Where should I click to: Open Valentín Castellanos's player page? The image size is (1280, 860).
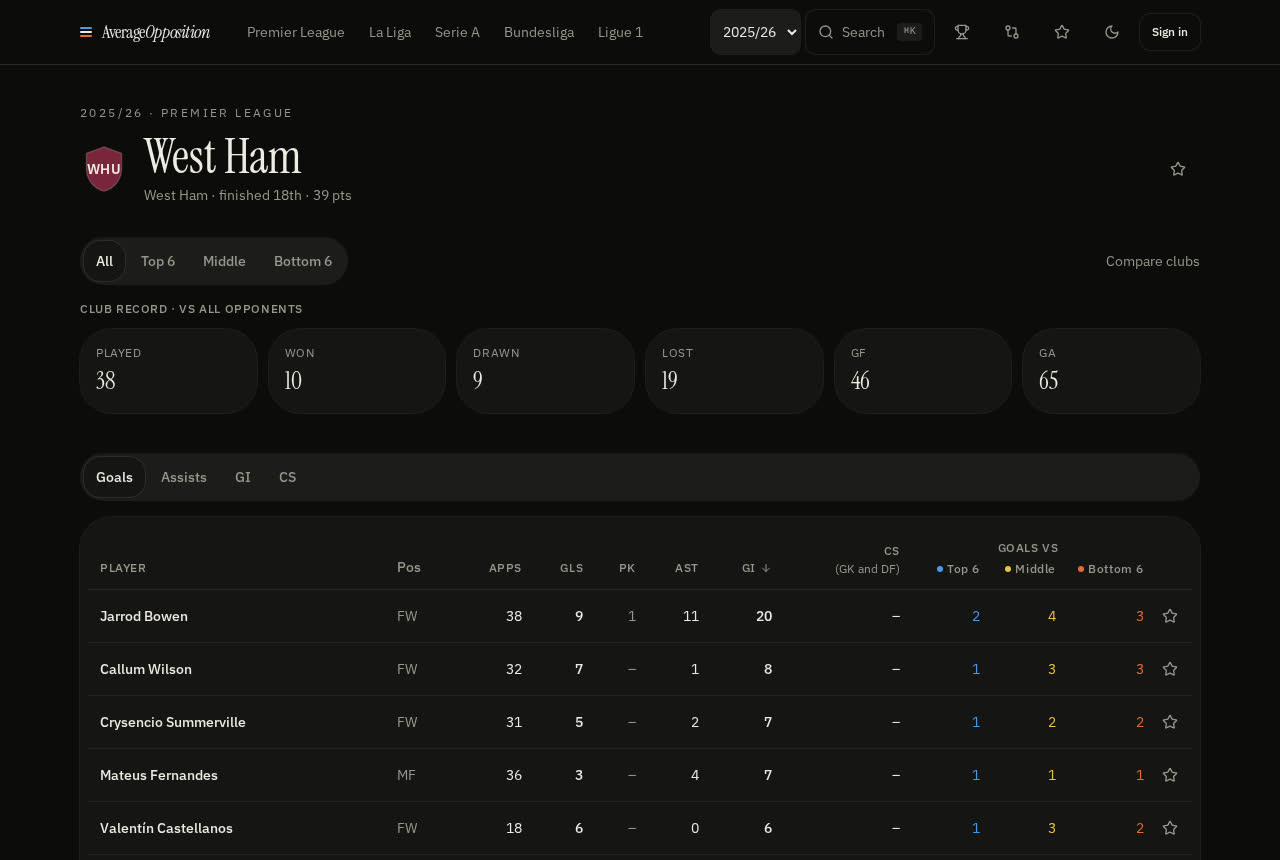click(166, 828)
